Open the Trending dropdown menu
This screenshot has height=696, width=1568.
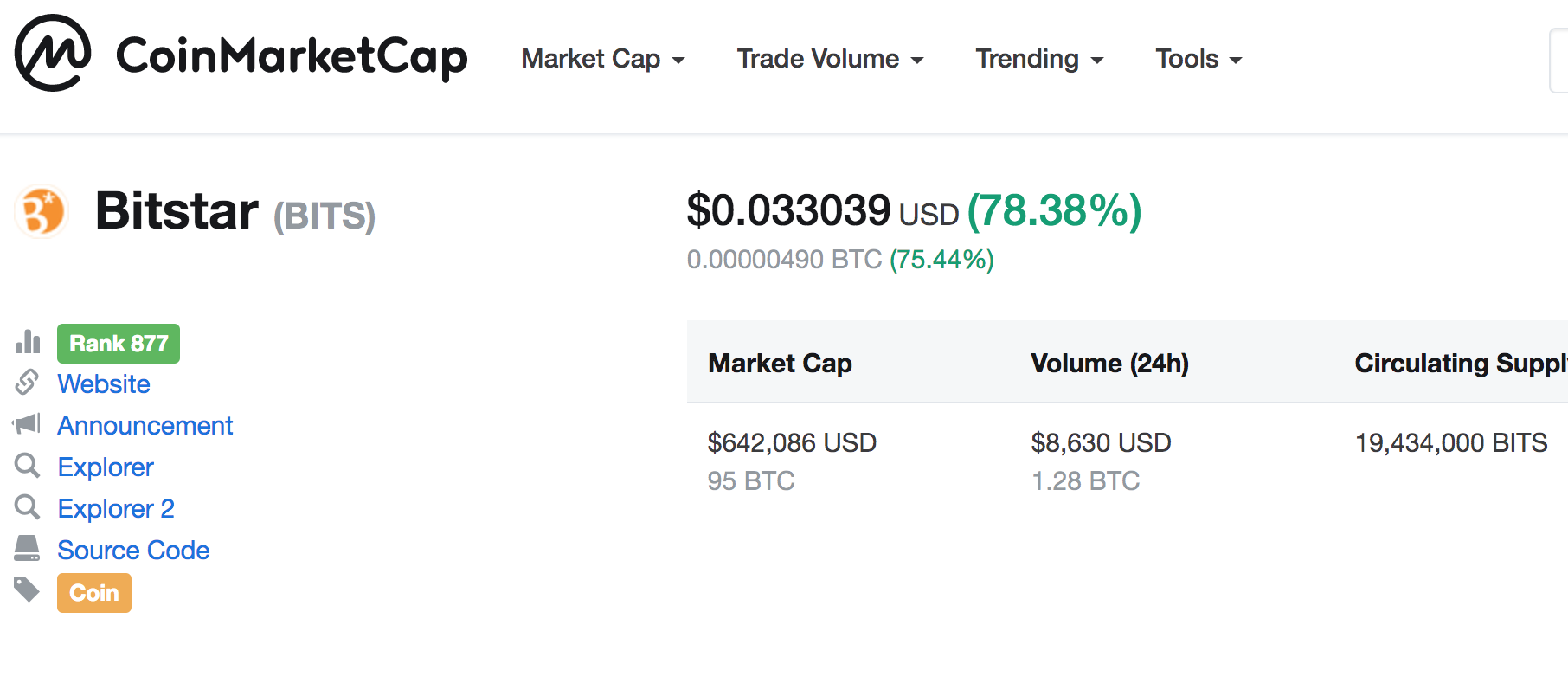pyautogui.click(x=1040, y=59)
